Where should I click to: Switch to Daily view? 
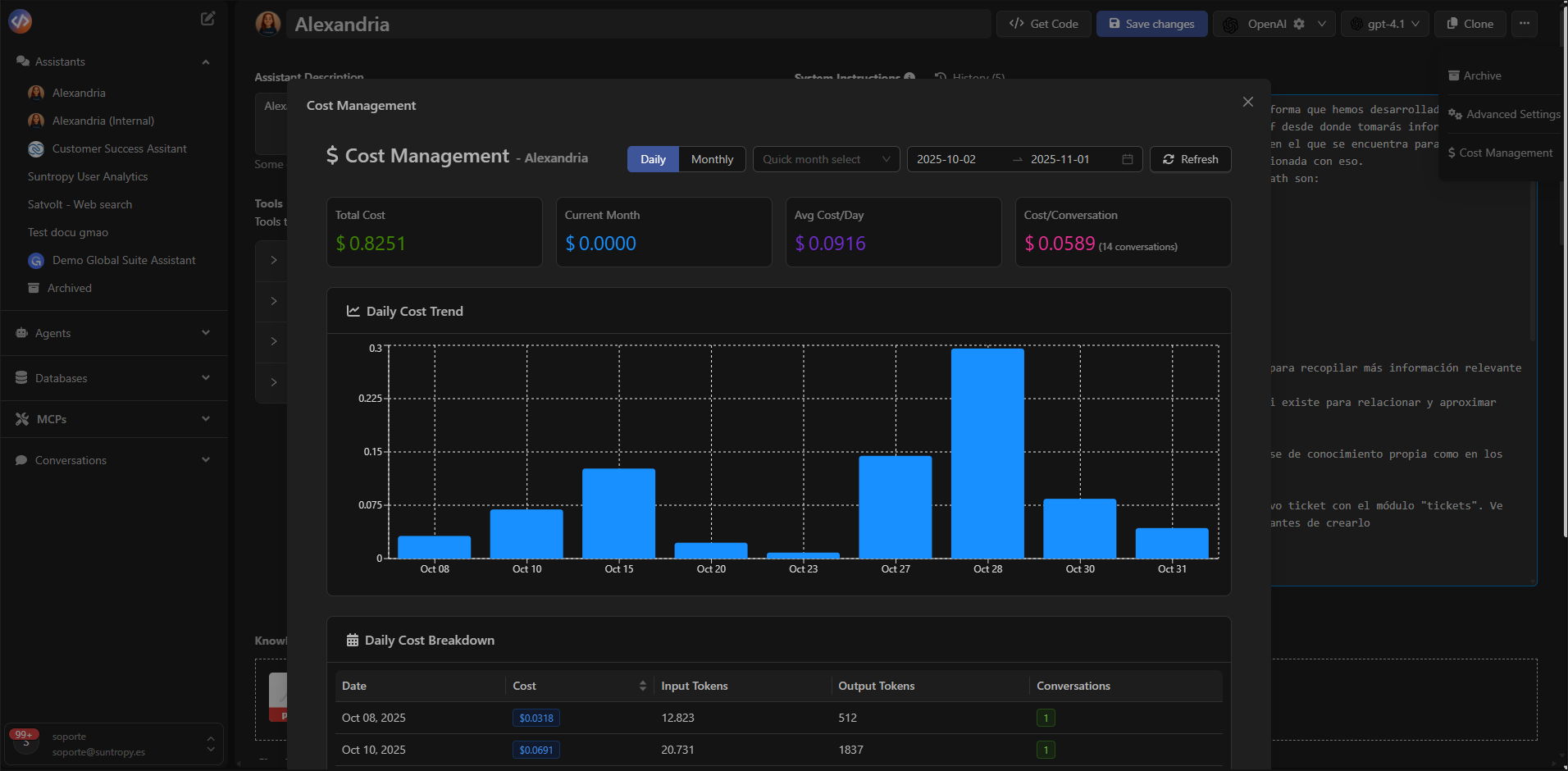pyautogui.click(x=653, y=159)
